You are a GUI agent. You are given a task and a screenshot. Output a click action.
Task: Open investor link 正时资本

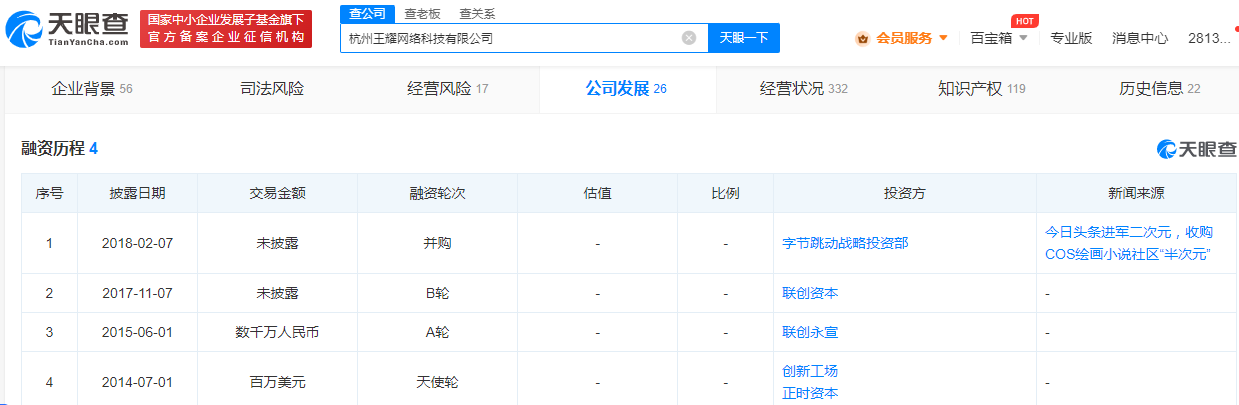click(x=810, y=393)
